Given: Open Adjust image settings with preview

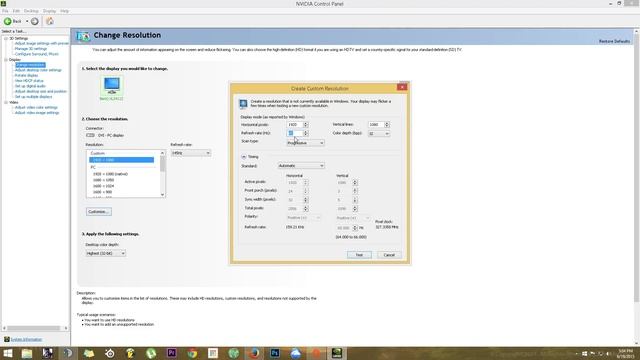Looking at the screenshot, I should click(x=42, y=43).
